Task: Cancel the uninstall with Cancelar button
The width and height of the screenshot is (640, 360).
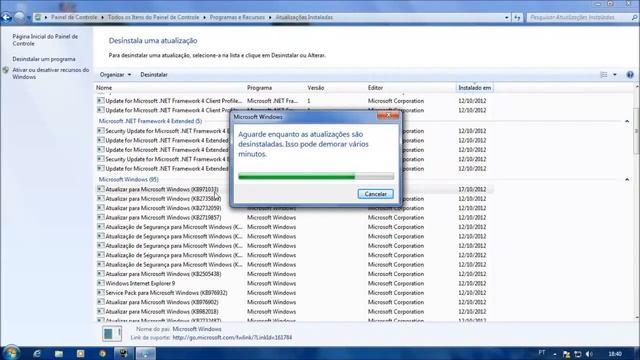Action: pyautogui.click(x=376, y=194)
